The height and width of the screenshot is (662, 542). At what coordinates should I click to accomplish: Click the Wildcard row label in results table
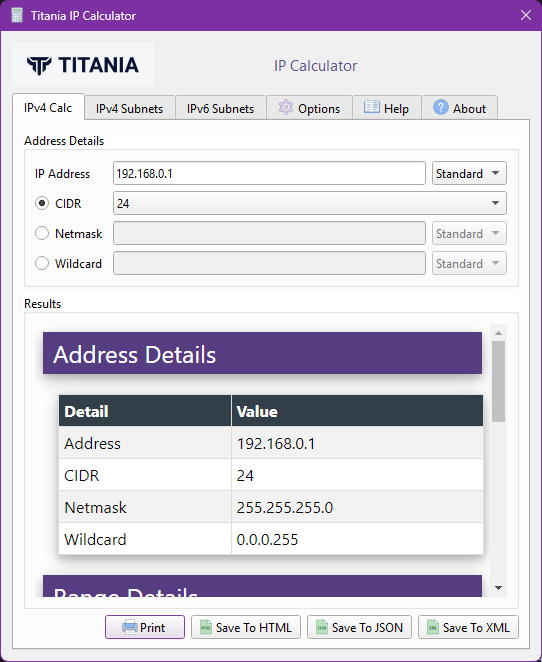(95, 540)
